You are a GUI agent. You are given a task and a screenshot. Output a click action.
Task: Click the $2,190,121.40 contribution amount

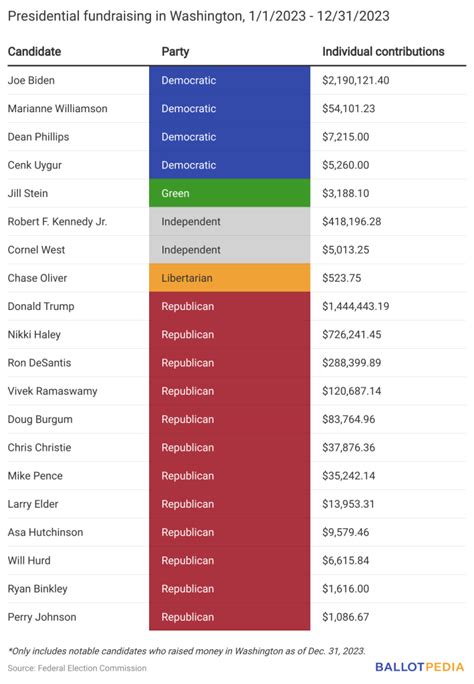pos(356,80)
